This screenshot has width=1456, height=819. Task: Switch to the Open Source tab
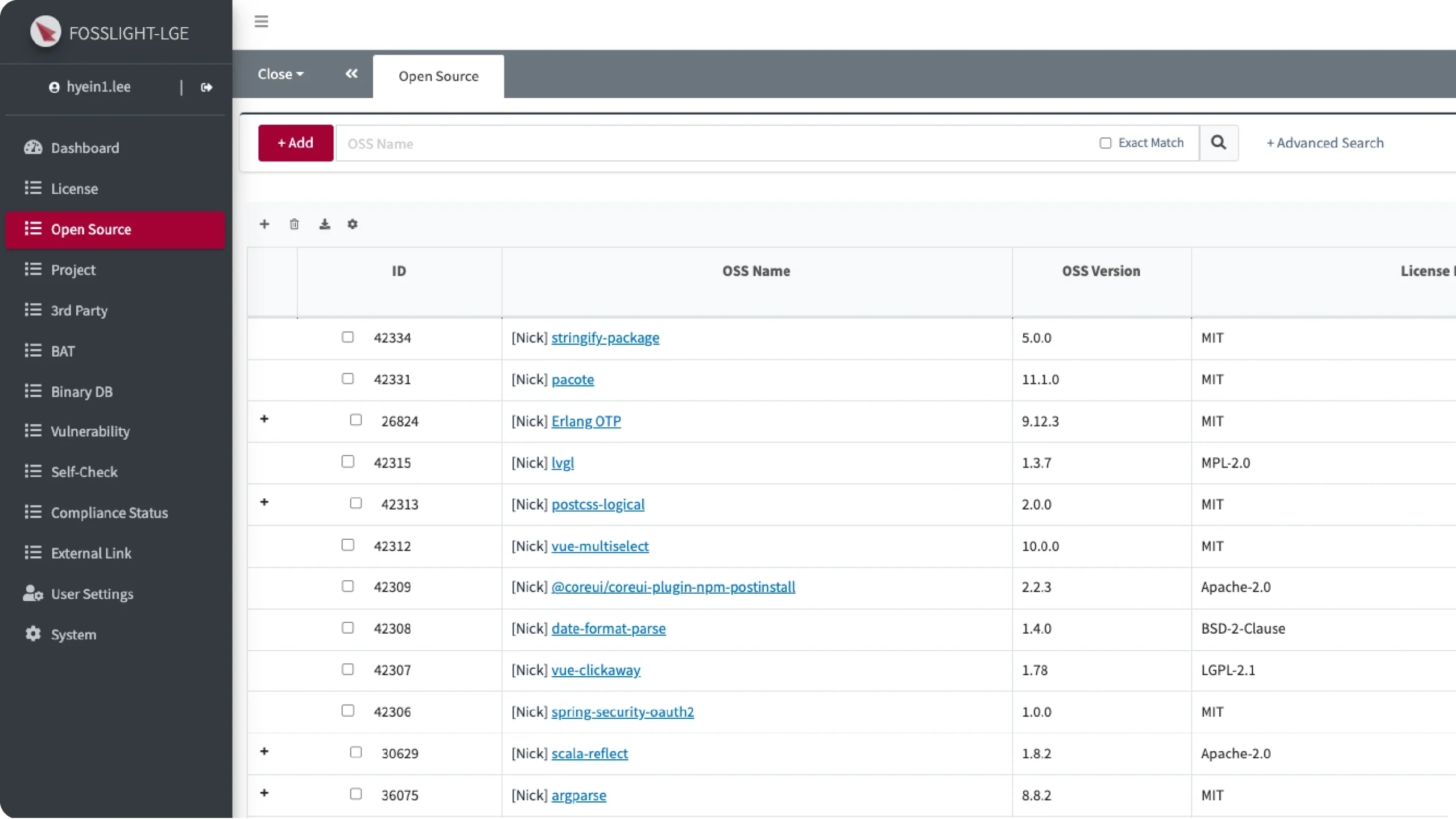438,76
